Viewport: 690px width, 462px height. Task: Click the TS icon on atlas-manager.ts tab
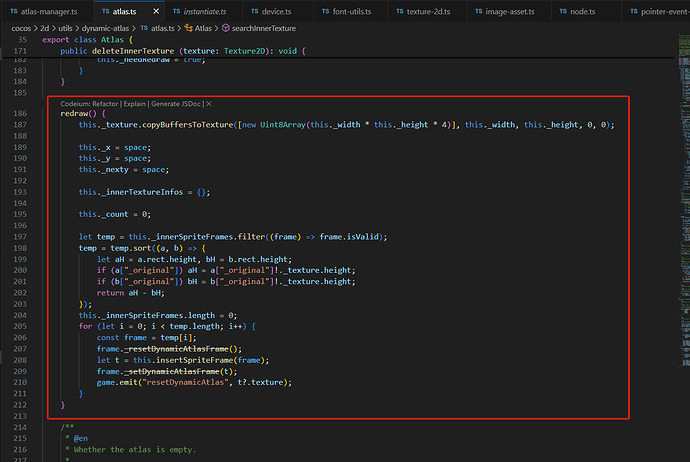(x=14, y=11)
